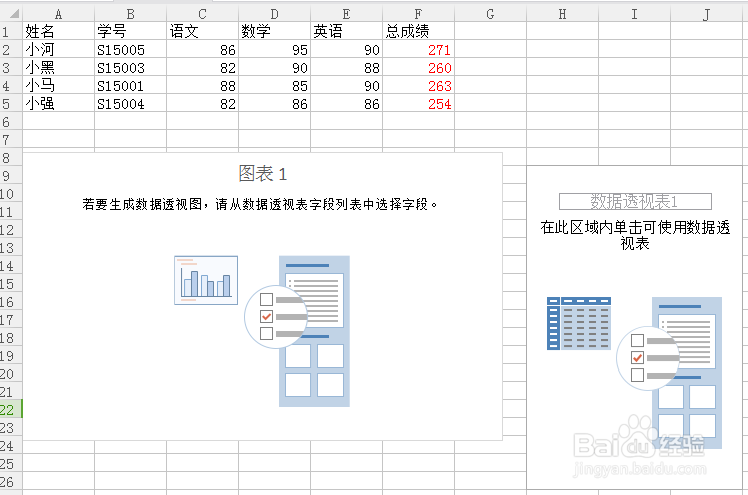Click the field list illustration in chart area

298,331
